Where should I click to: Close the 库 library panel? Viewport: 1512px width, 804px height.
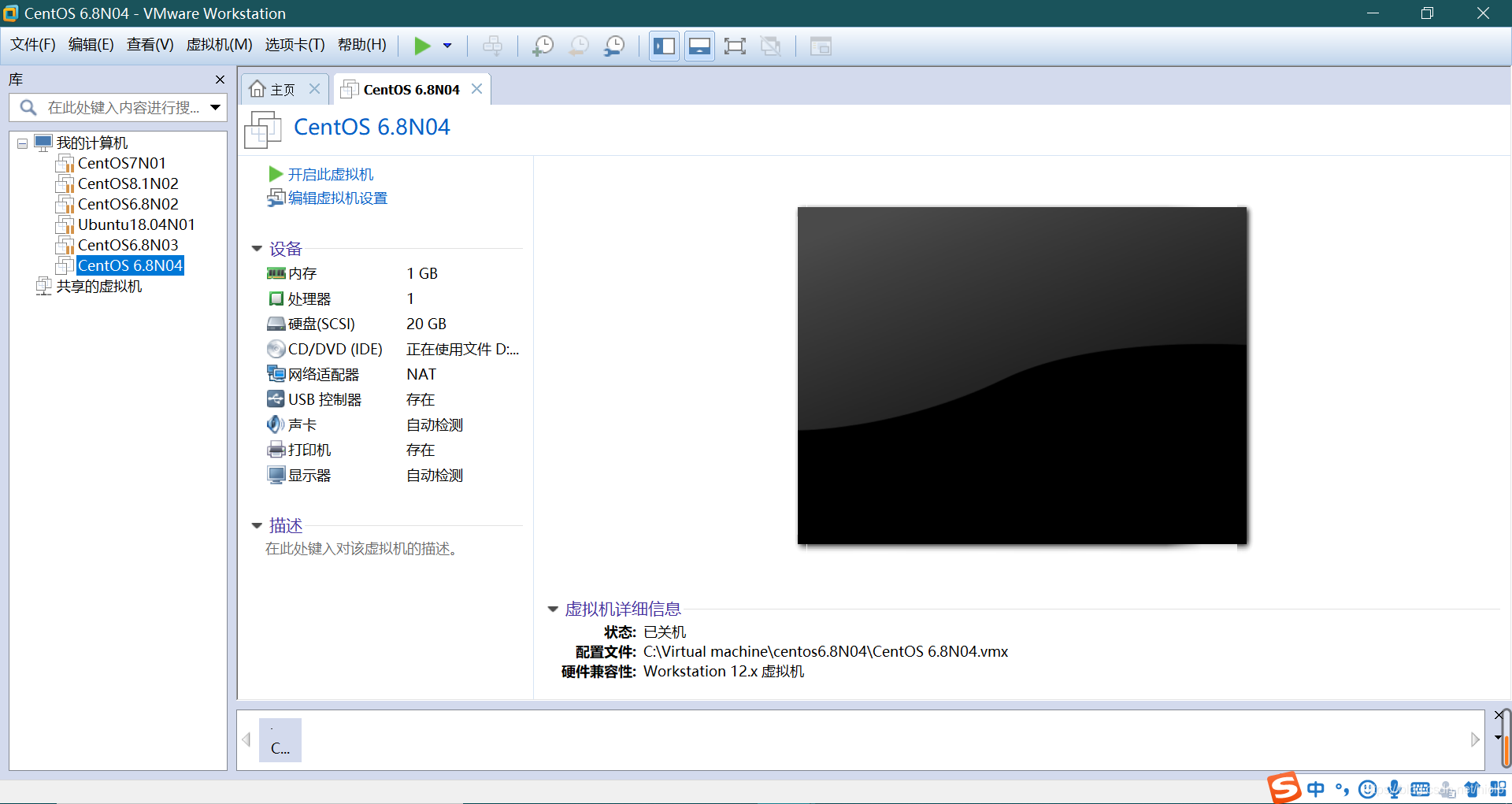click(220, 80)
